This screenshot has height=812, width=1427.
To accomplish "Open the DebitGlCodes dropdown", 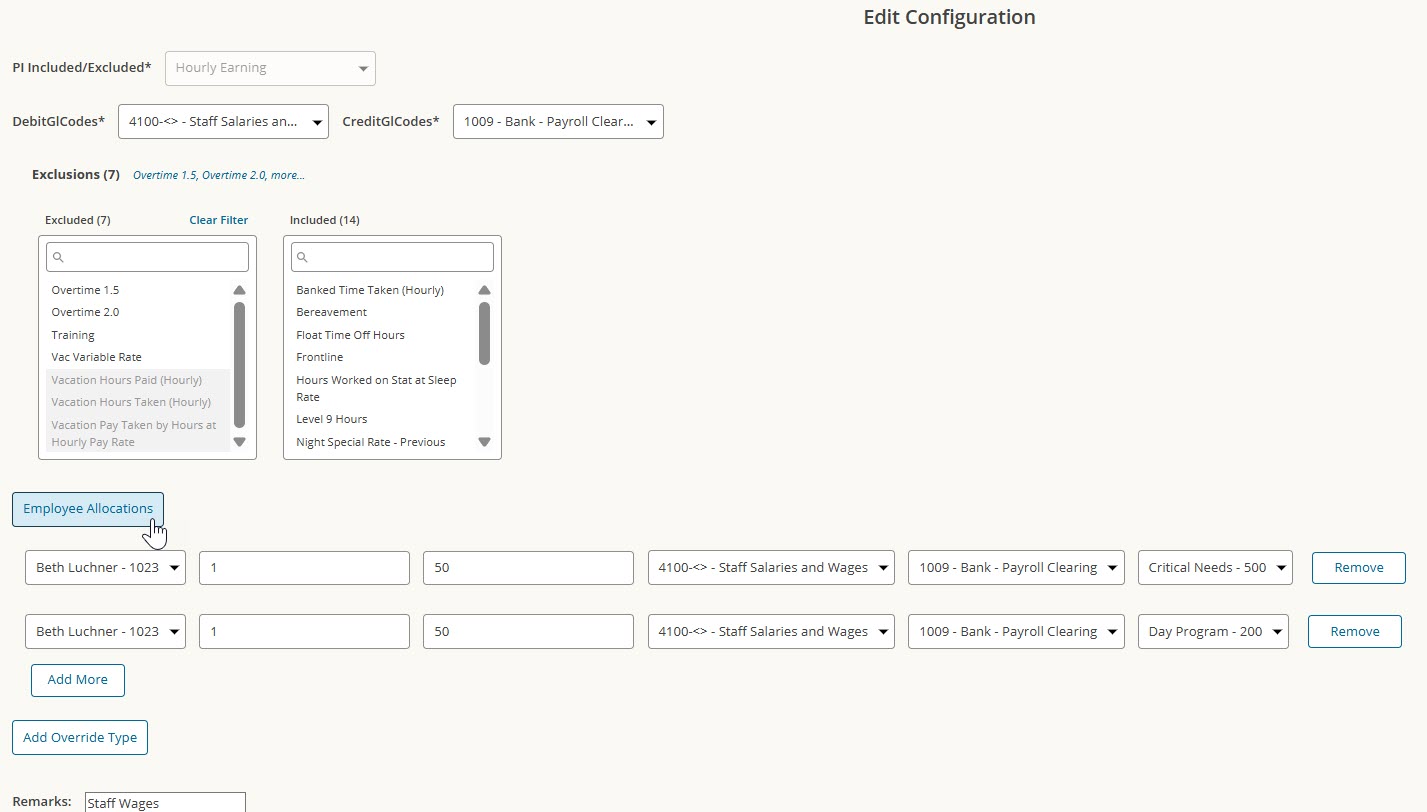I will pyautogui.click(x=223, y=122).
